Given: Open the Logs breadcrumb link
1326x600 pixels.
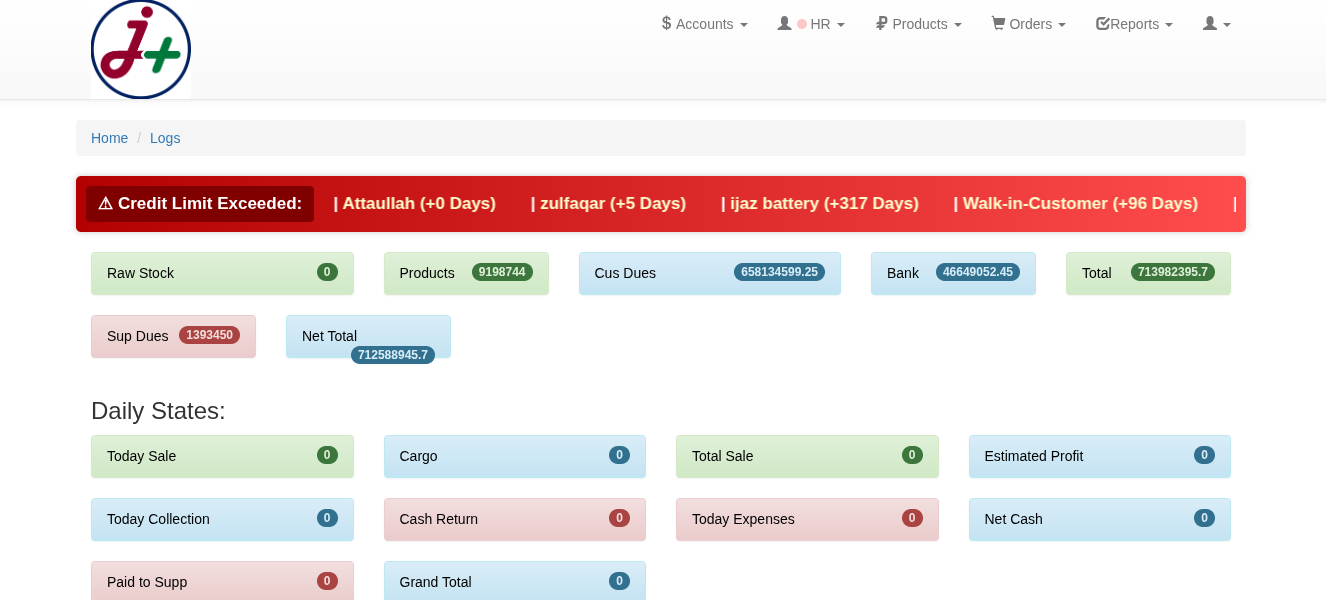Looking at the screenshot, I should click(x=165, y=138).
